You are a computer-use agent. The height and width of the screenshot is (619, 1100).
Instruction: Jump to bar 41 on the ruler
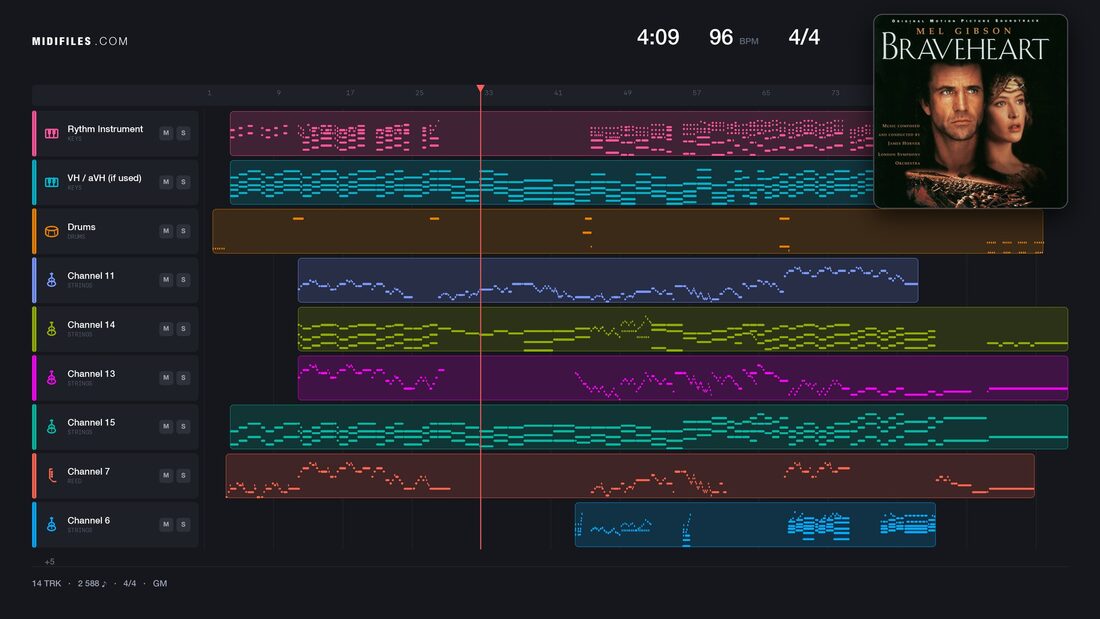coord(558,93)
